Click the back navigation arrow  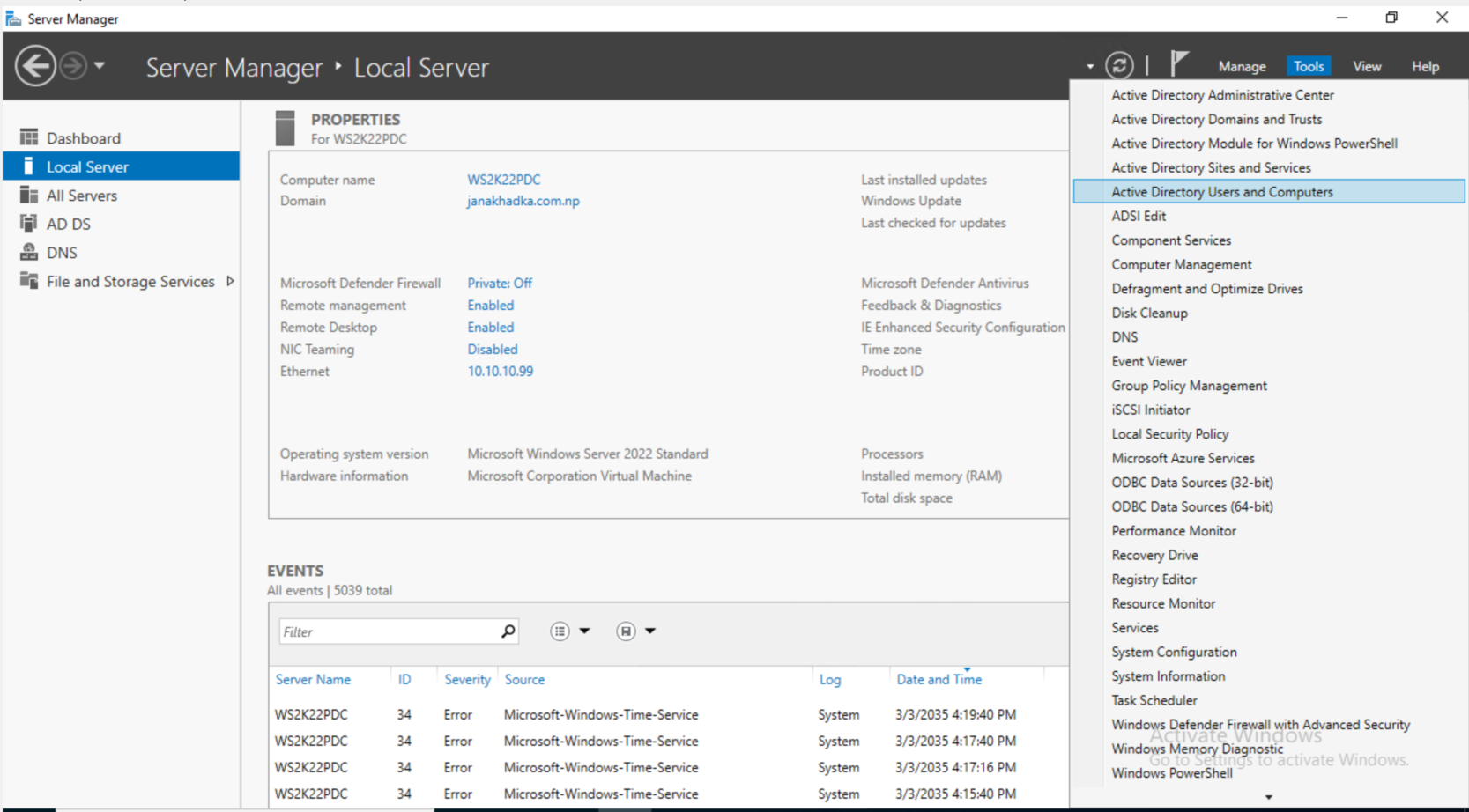click(x=35, y=66)
